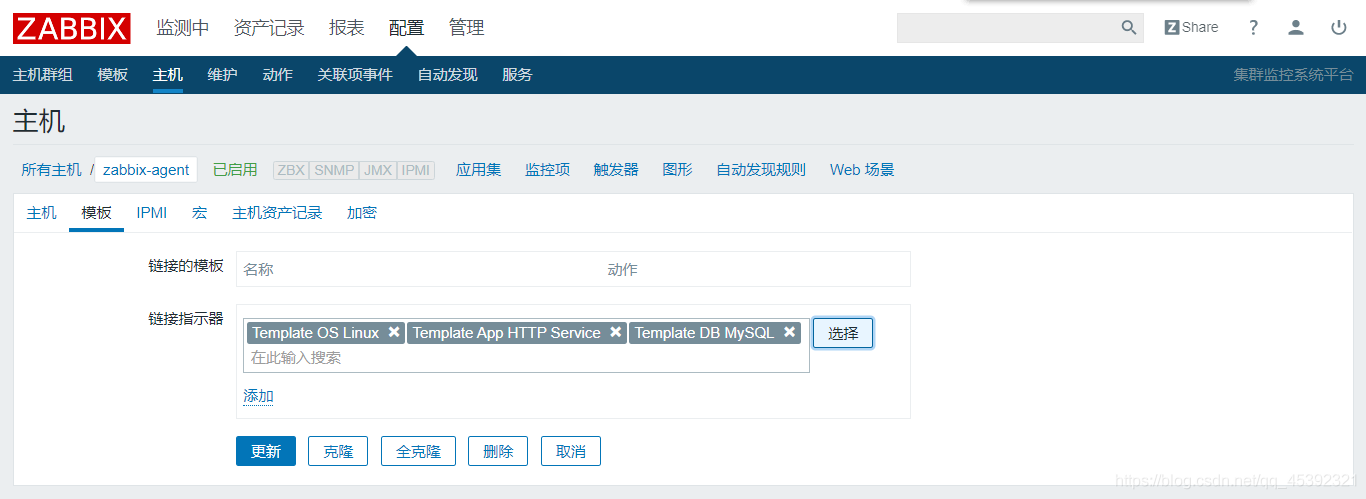The image size is (1366, 499).
Task: Open the 监控项 link
Action: (548, 170)
